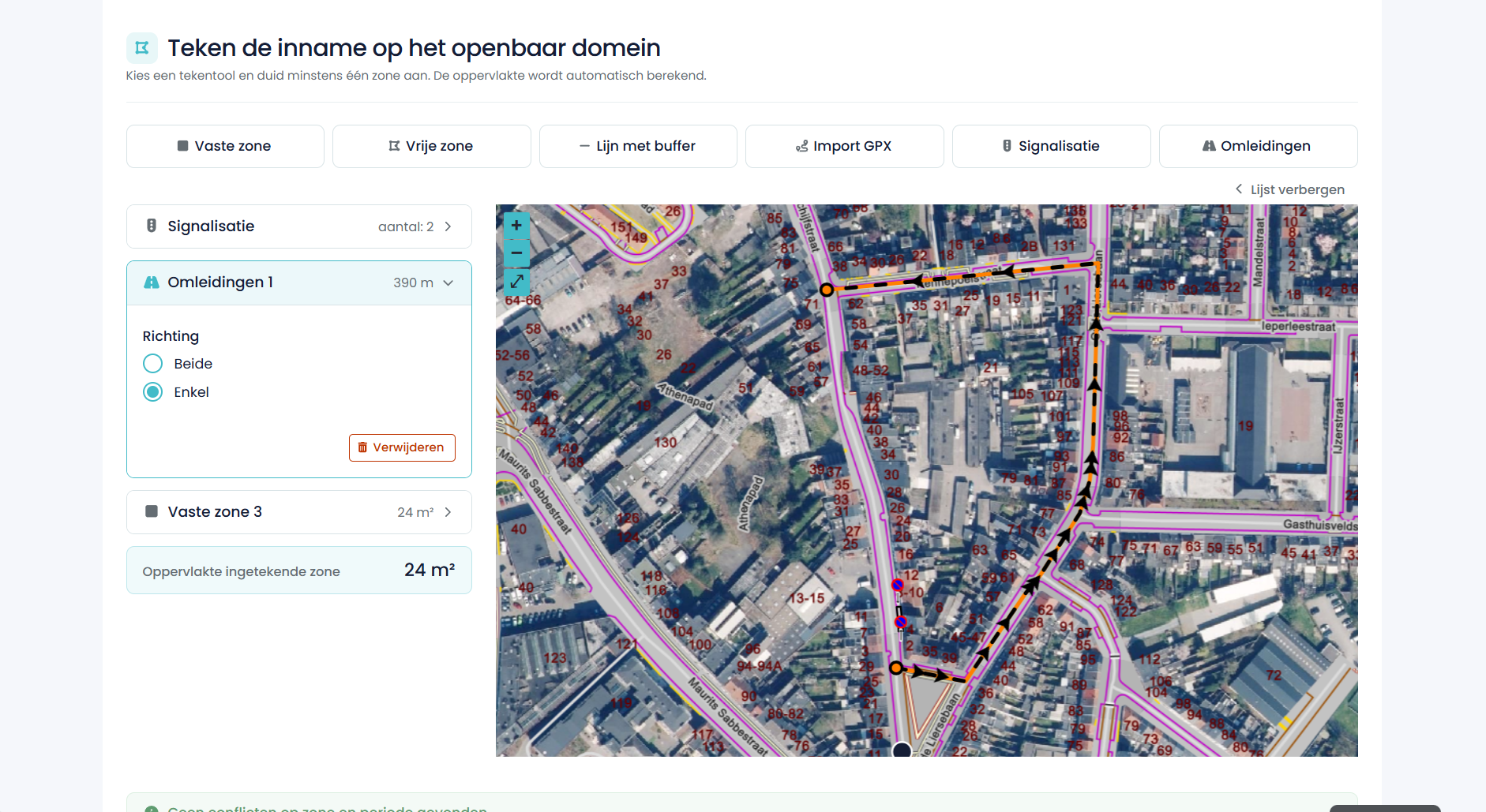Click the page title flag icon

tap(142, 48)
